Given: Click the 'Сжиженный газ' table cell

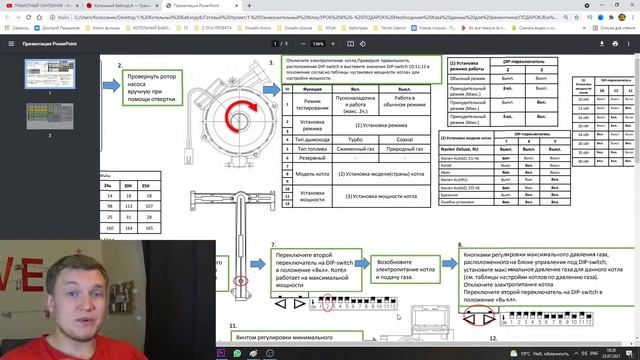Looking at the screenshot, I should [356, 149].
